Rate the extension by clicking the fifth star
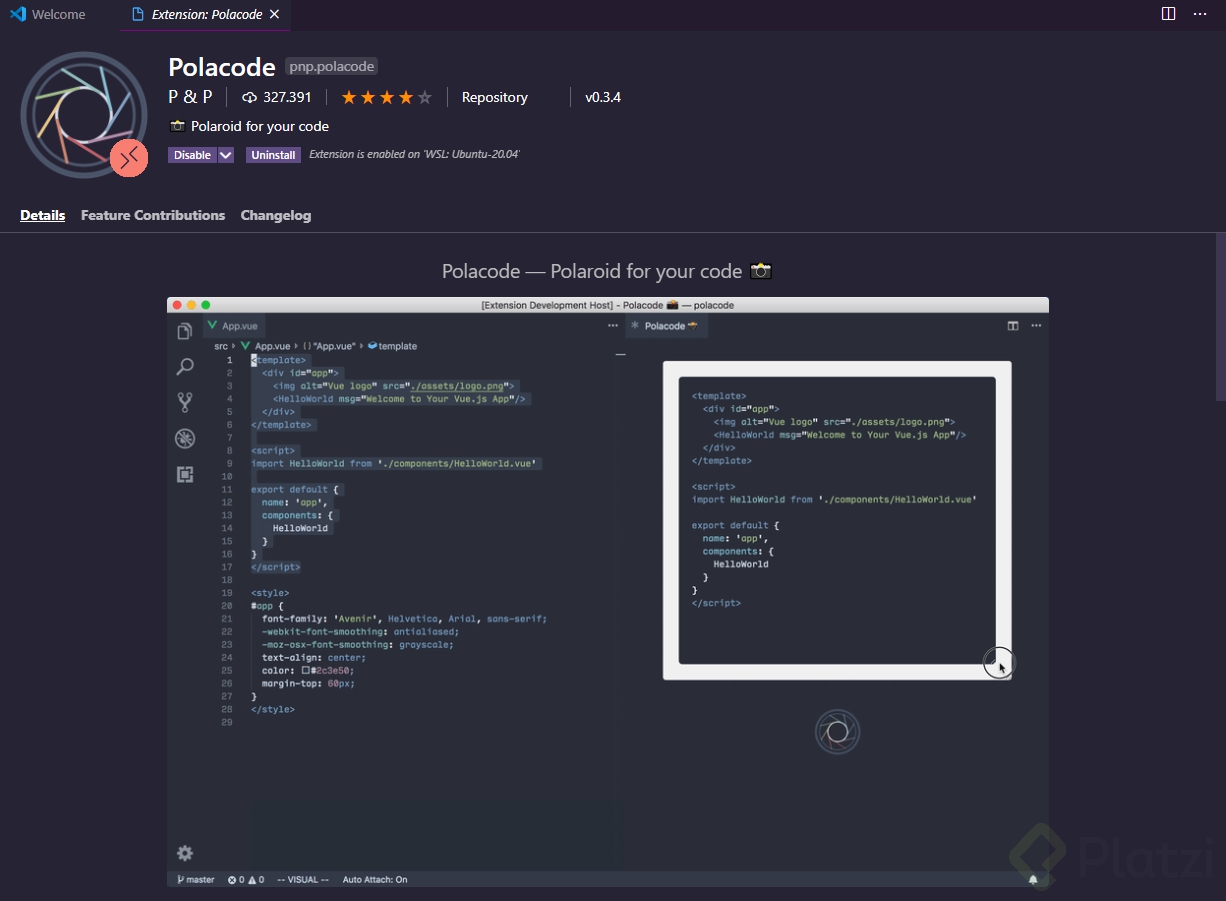1226x901 pixels. click(423, 97)
